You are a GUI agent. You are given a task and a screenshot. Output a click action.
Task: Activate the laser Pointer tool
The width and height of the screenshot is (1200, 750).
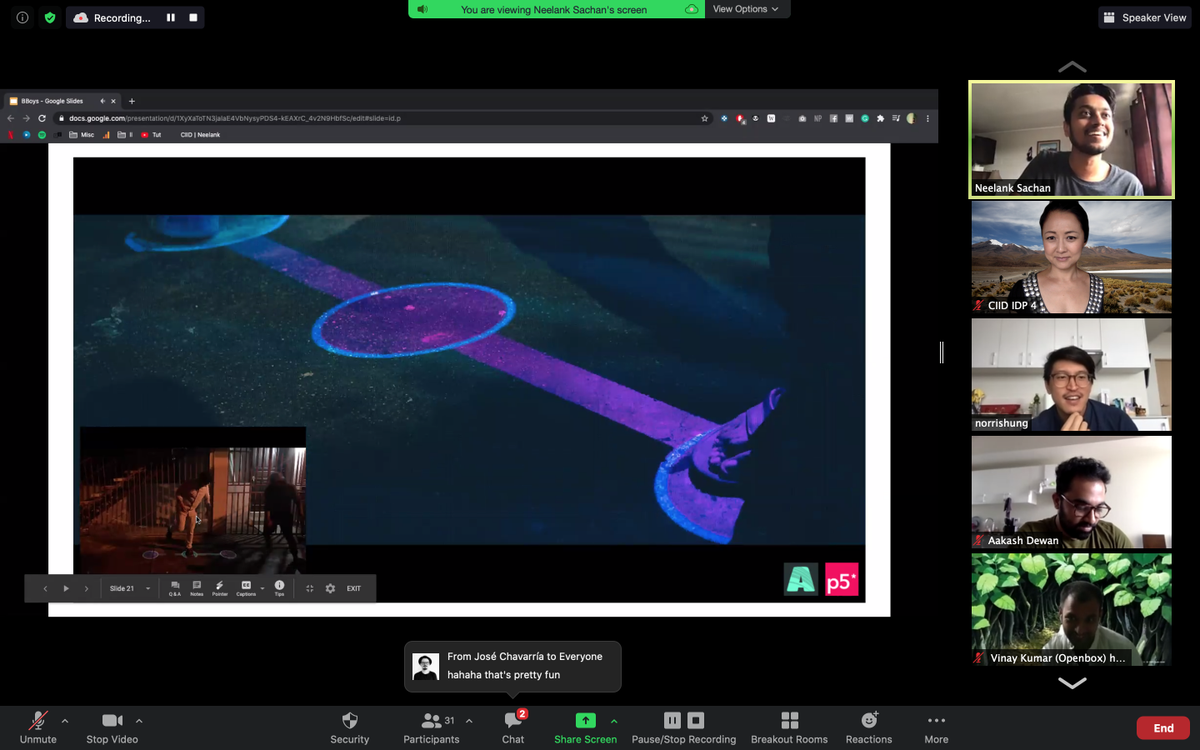[x=220, y=588]
